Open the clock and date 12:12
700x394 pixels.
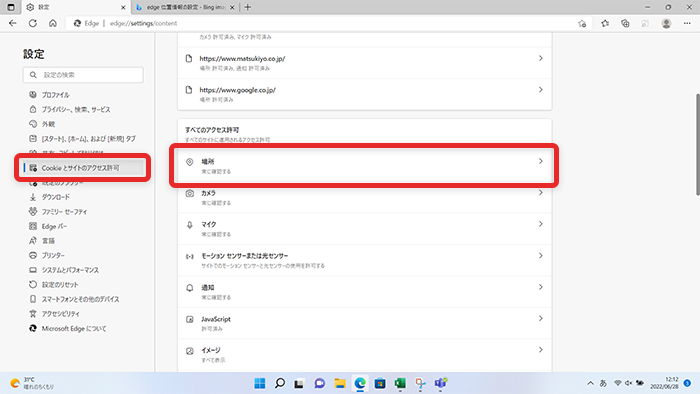(664, 383)
